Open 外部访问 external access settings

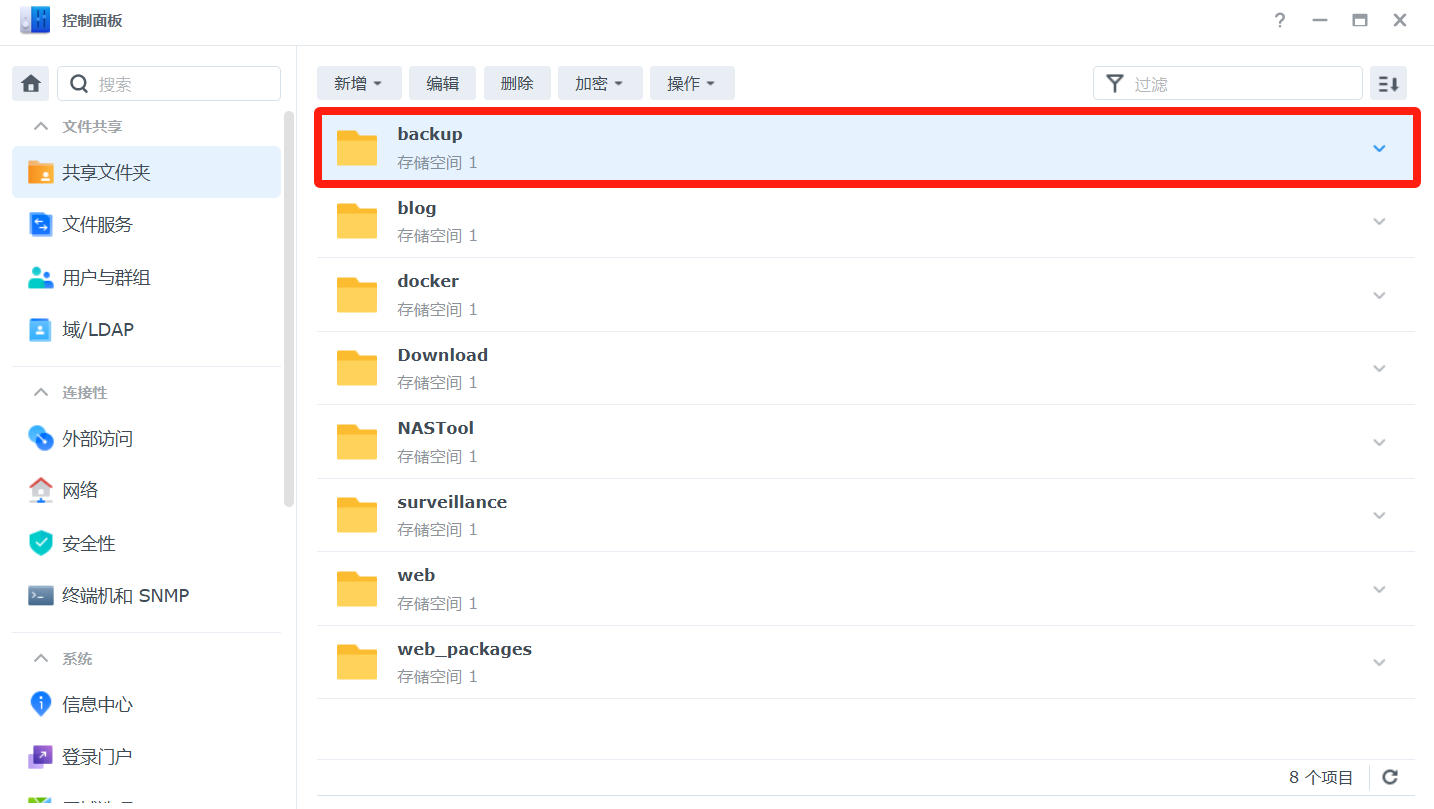coord(97,439)
